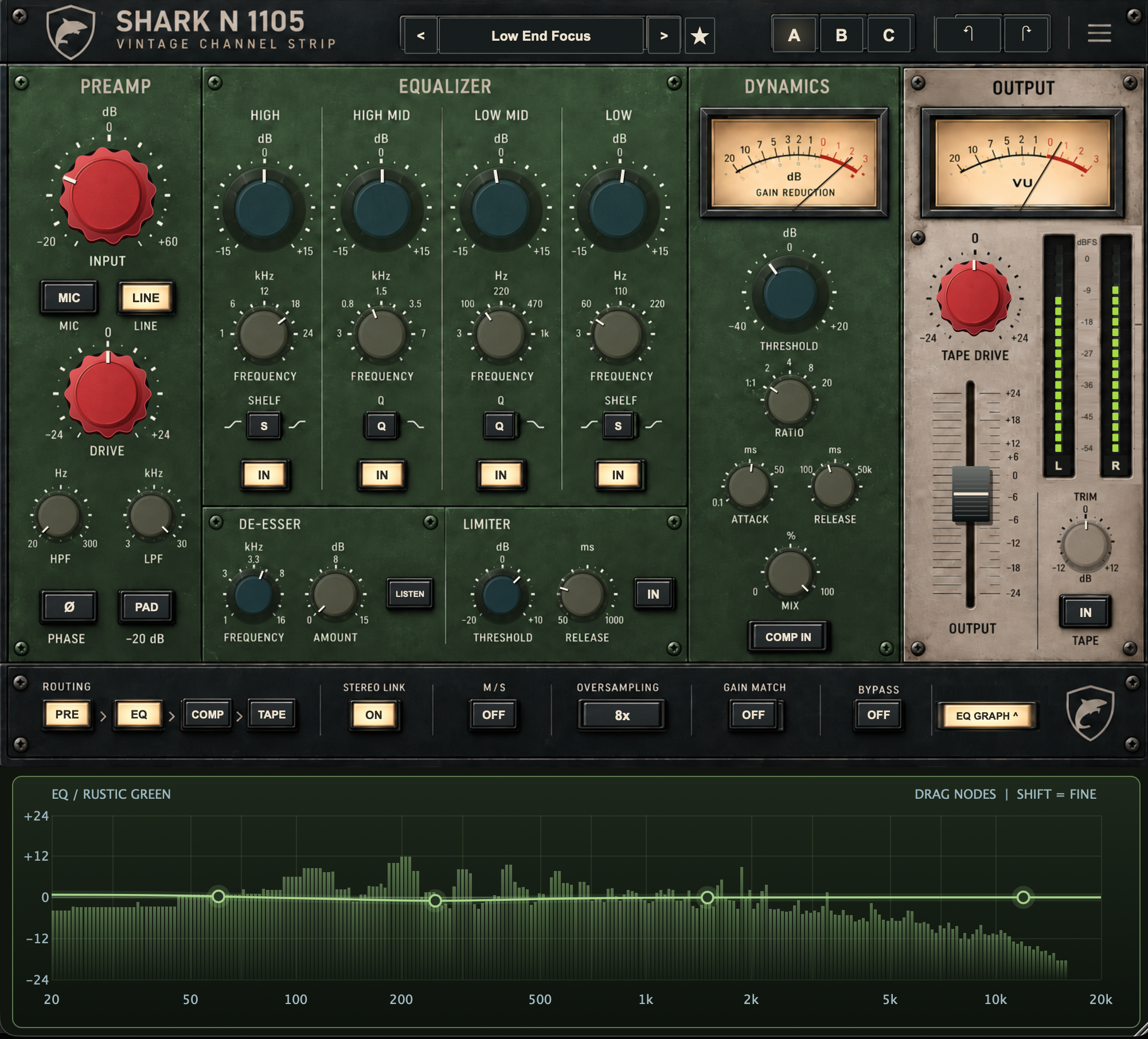Click the shark shield logo in routing bar
Viewport: 1148px width, 1039px height.
[x=1090, y=714]
